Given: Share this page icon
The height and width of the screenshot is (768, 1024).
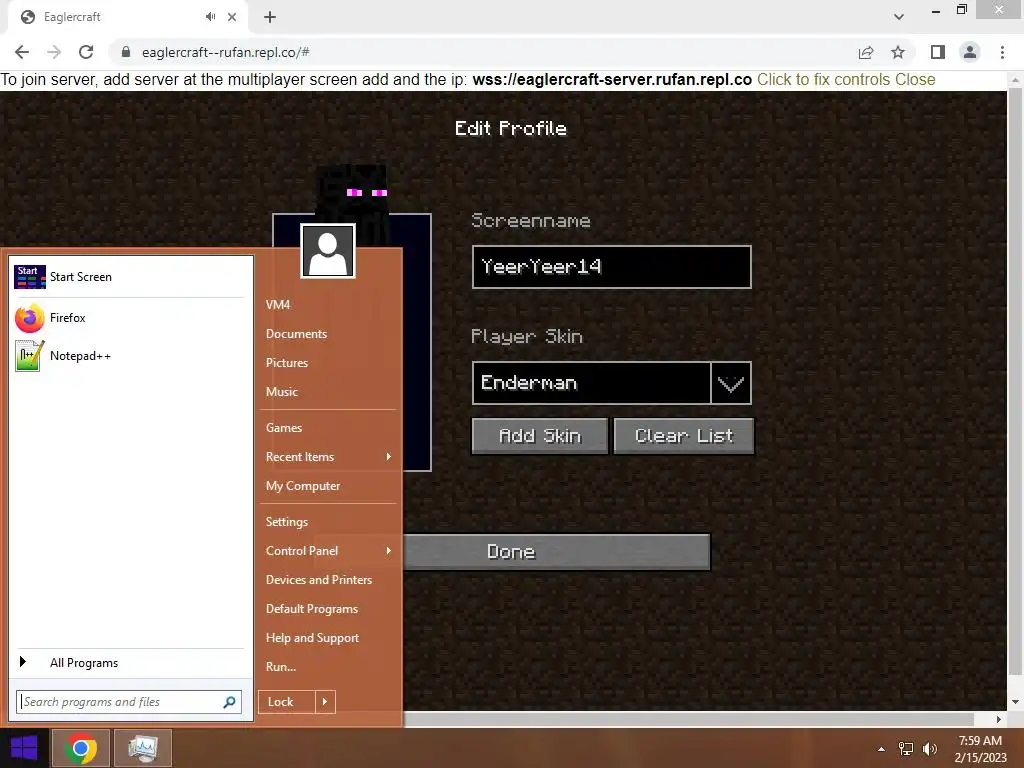Looking at the screenshot, I should [x=866, y=52].
